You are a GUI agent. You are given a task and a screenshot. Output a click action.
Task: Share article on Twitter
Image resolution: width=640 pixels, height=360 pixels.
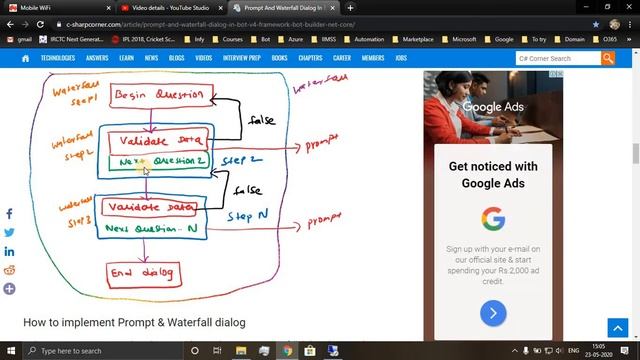click(x=9, y=232)
